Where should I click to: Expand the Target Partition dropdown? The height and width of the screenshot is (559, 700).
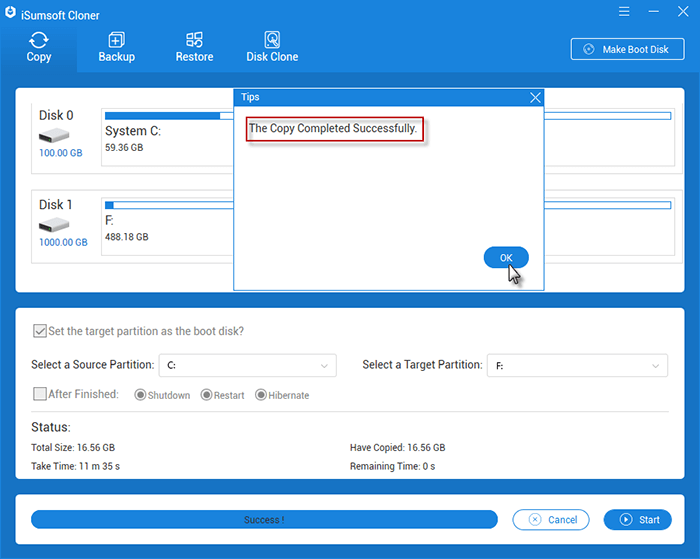pos(576,366)
